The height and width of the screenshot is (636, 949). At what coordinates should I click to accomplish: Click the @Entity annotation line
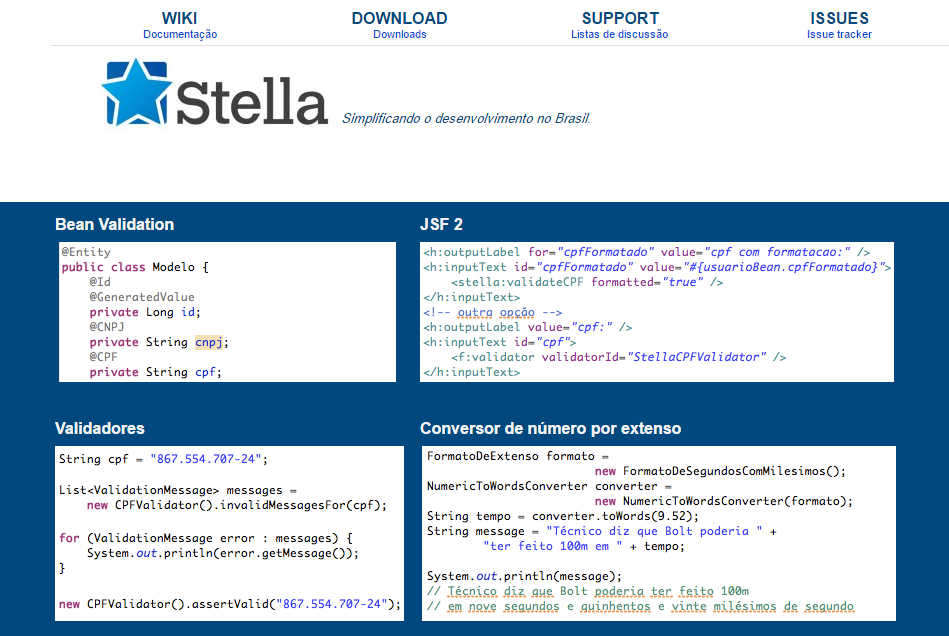tap(86, 252)
